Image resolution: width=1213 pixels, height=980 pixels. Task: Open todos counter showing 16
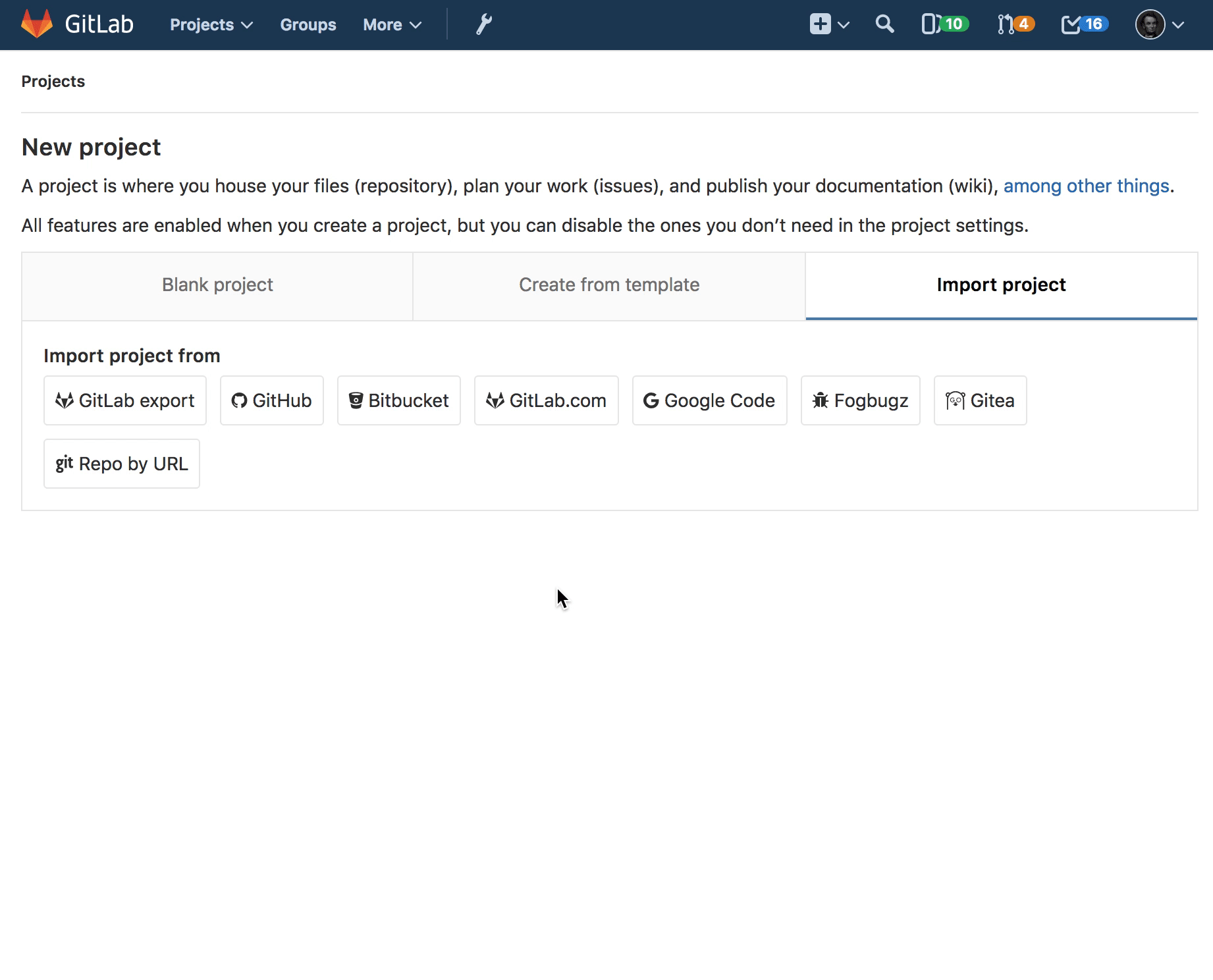click(x=1085, y=24)
